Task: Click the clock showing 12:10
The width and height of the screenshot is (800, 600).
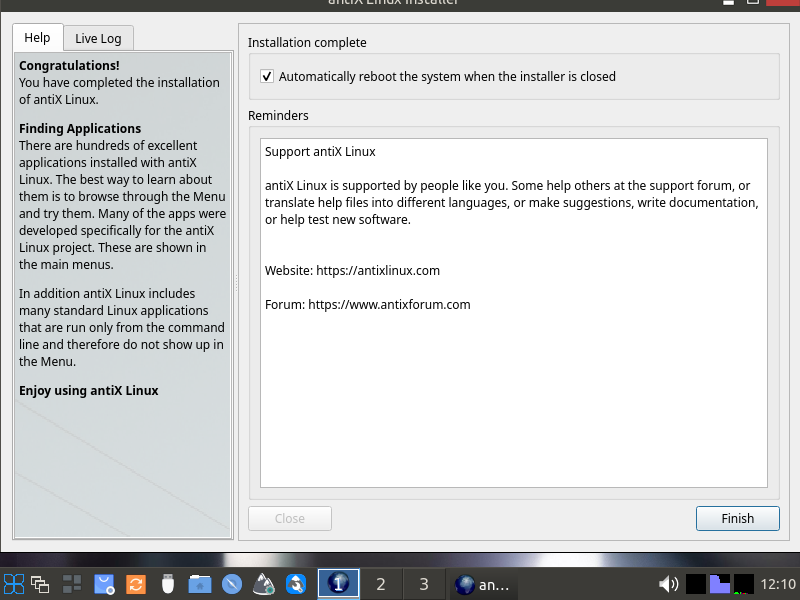Action: [x=778, y=584]
